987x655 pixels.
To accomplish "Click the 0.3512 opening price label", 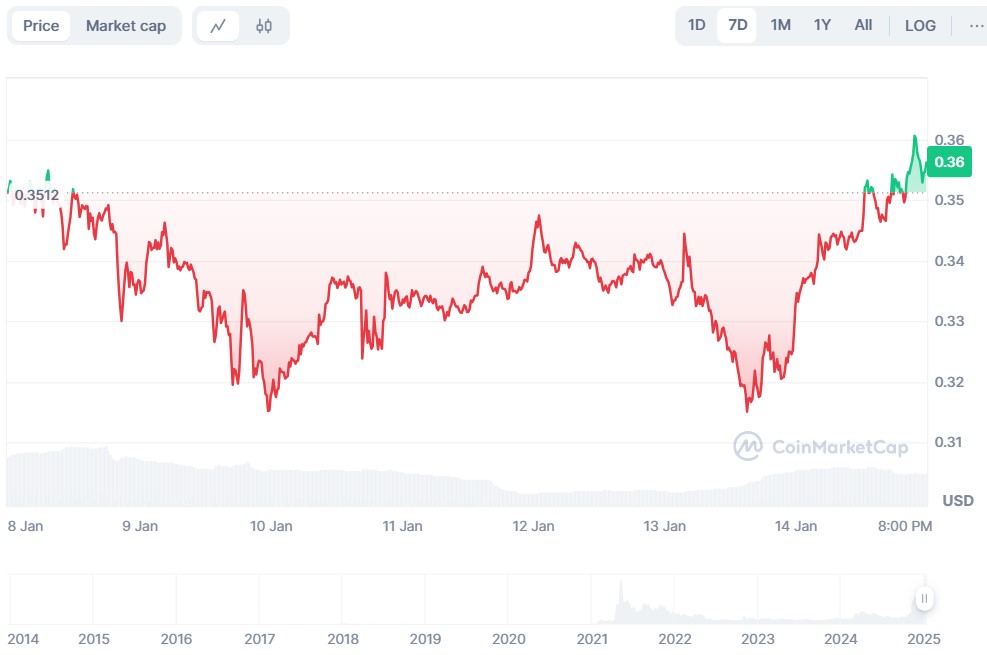I will click(37, 195).
